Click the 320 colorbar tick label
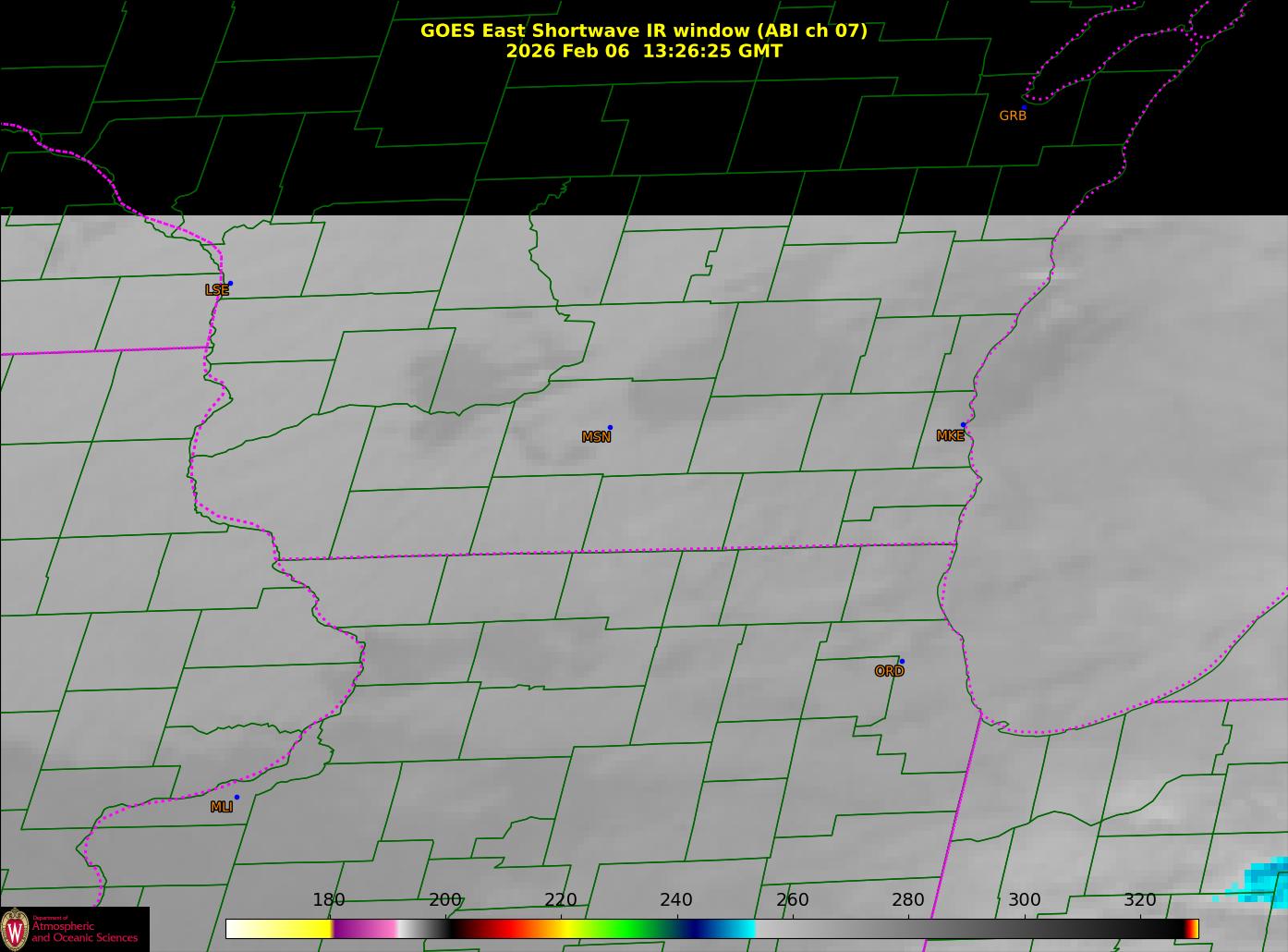The image size is (1288, 952). (1140, 900)
